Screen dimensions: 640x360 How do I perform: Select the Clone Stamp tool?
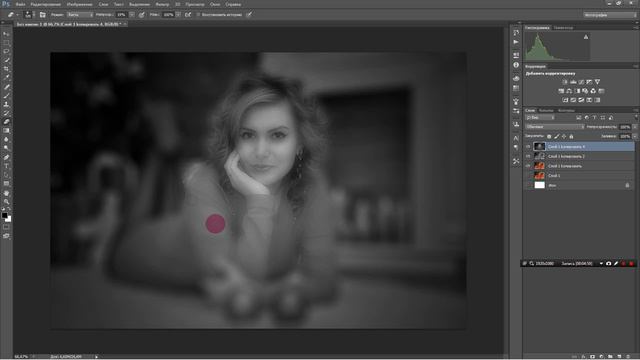tap(6, 104)
